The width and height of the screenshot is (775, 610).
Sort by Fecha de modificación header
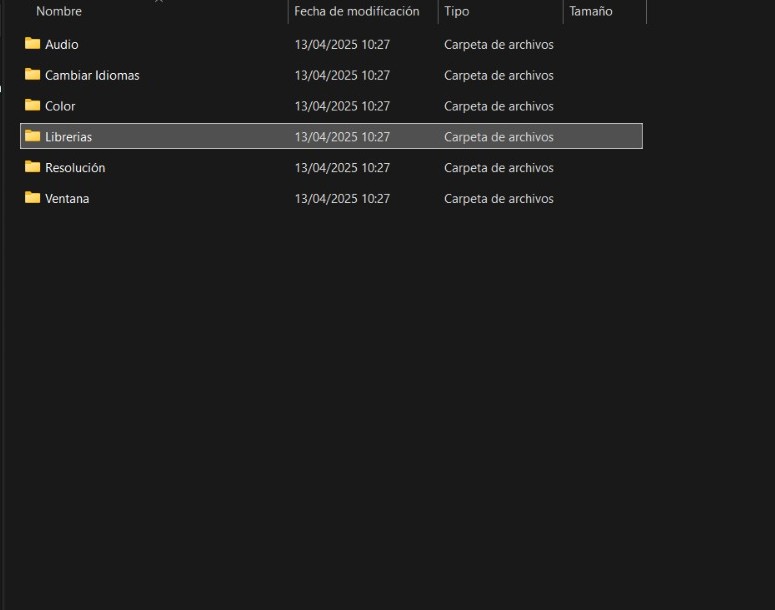tap(357, 12)
